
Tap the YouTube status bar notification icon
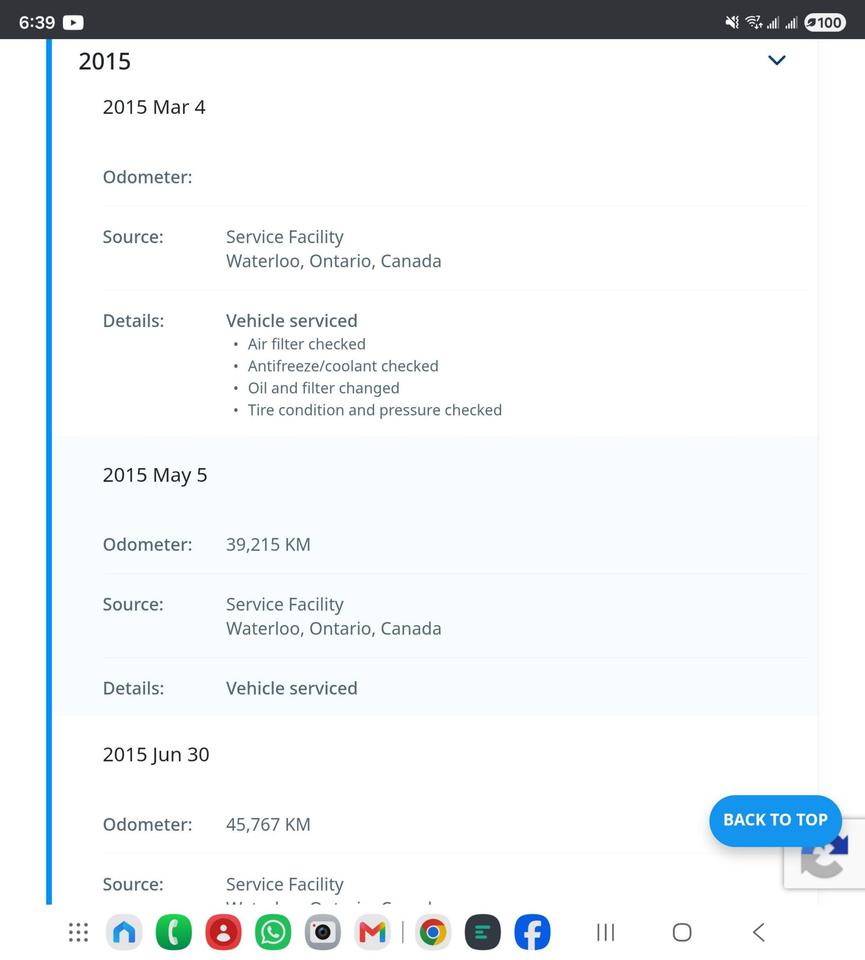coord(73,23)
